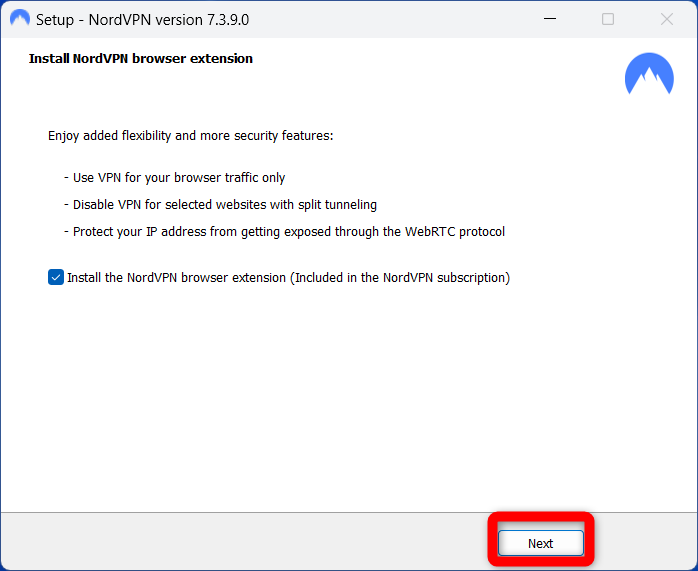Viewport: 698px width, 571px height.
Task: Click the 'Install NordVPN browser extension' heading
Action: coord(140,59)
